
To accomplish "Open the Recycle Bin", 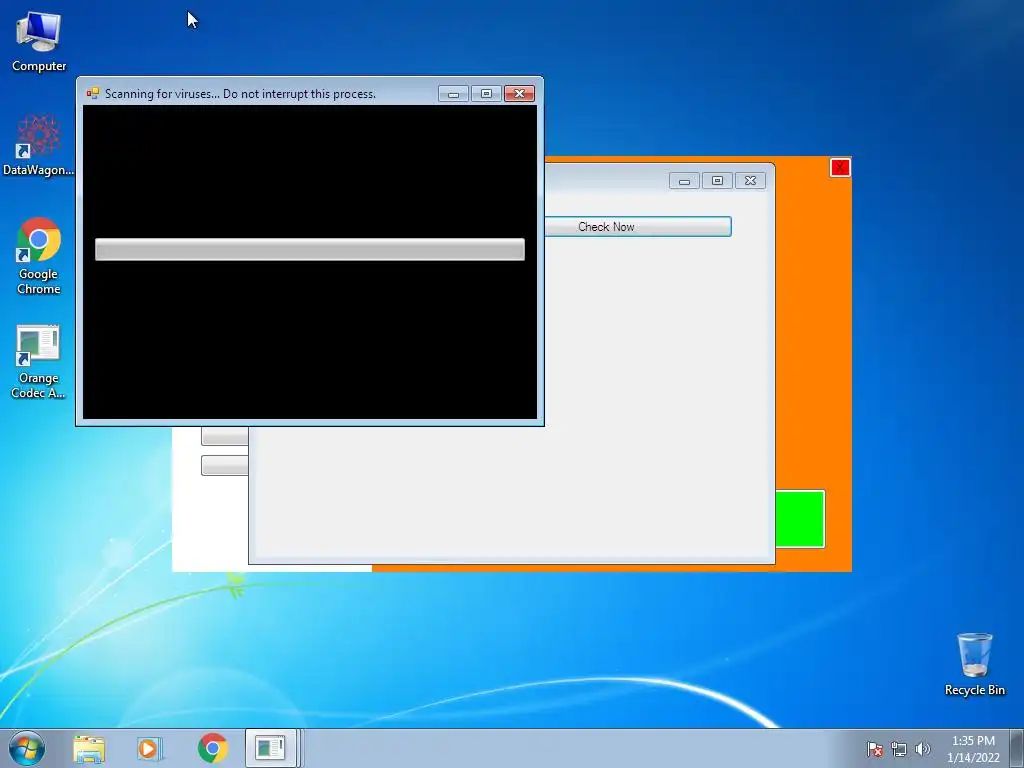I will point(974,664).
